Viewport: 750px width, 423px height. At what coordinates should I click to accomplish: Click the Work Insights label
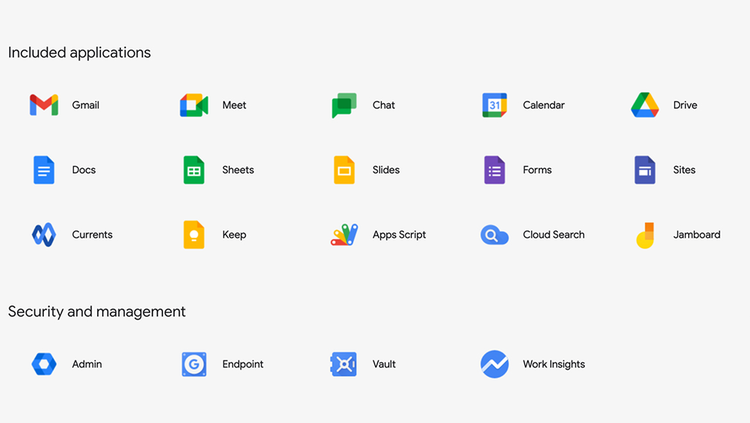(553, 365)
